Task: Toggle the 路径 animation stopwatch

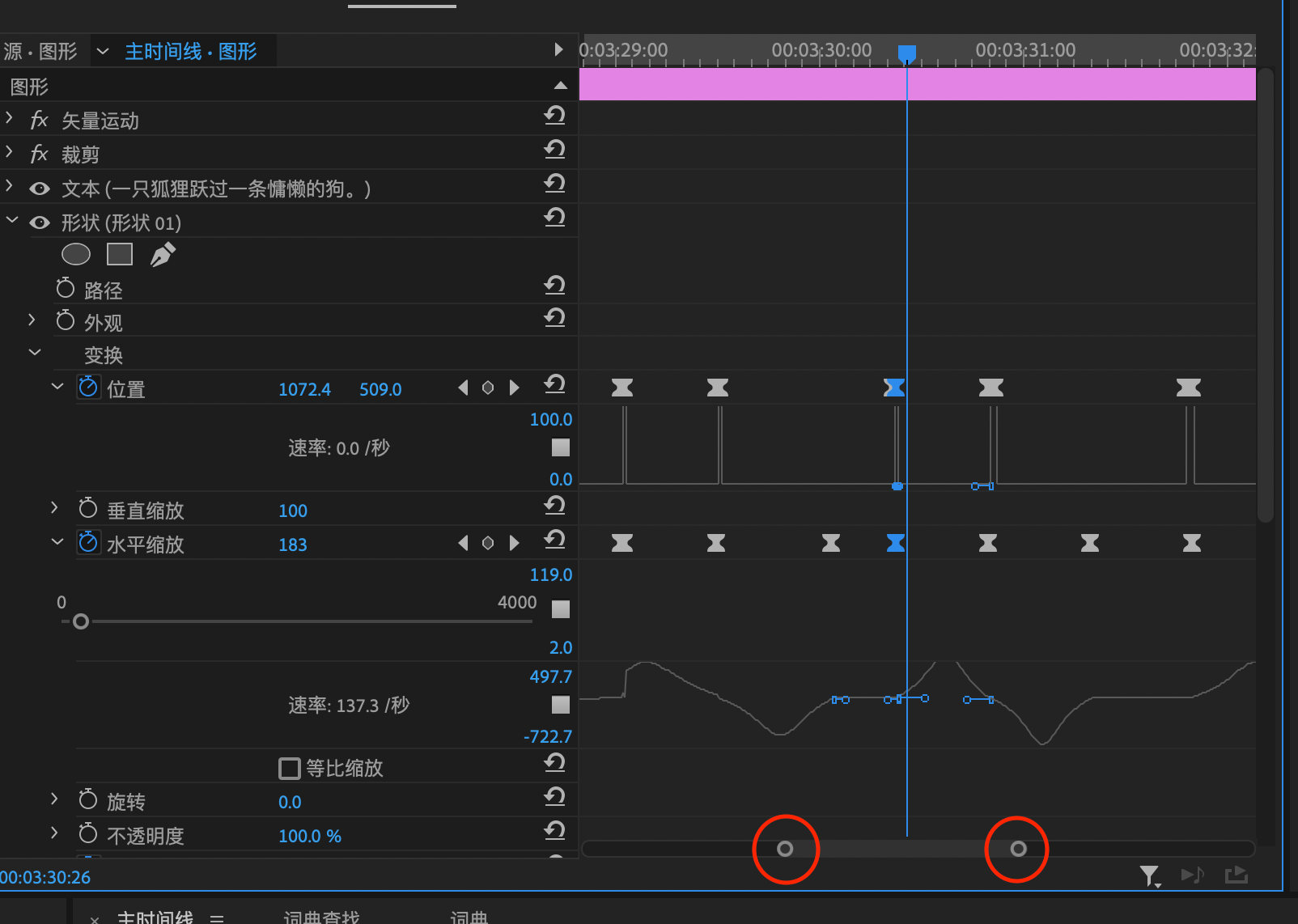Action: (66, 287)
